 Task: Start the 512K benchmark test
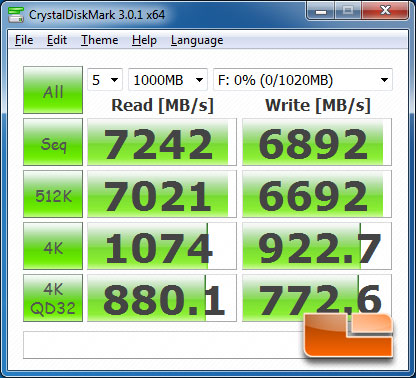53,194
